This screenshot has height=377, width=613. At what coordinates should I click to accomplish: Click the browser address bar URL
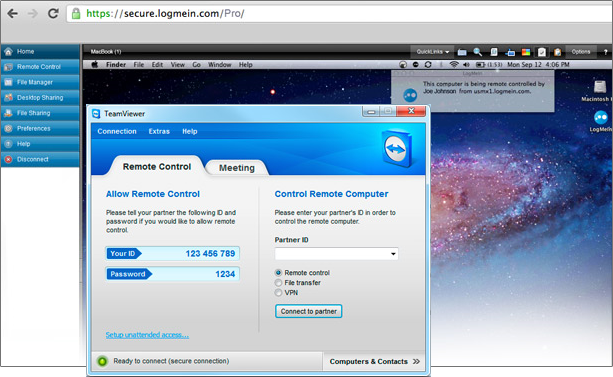pos(165,13)
